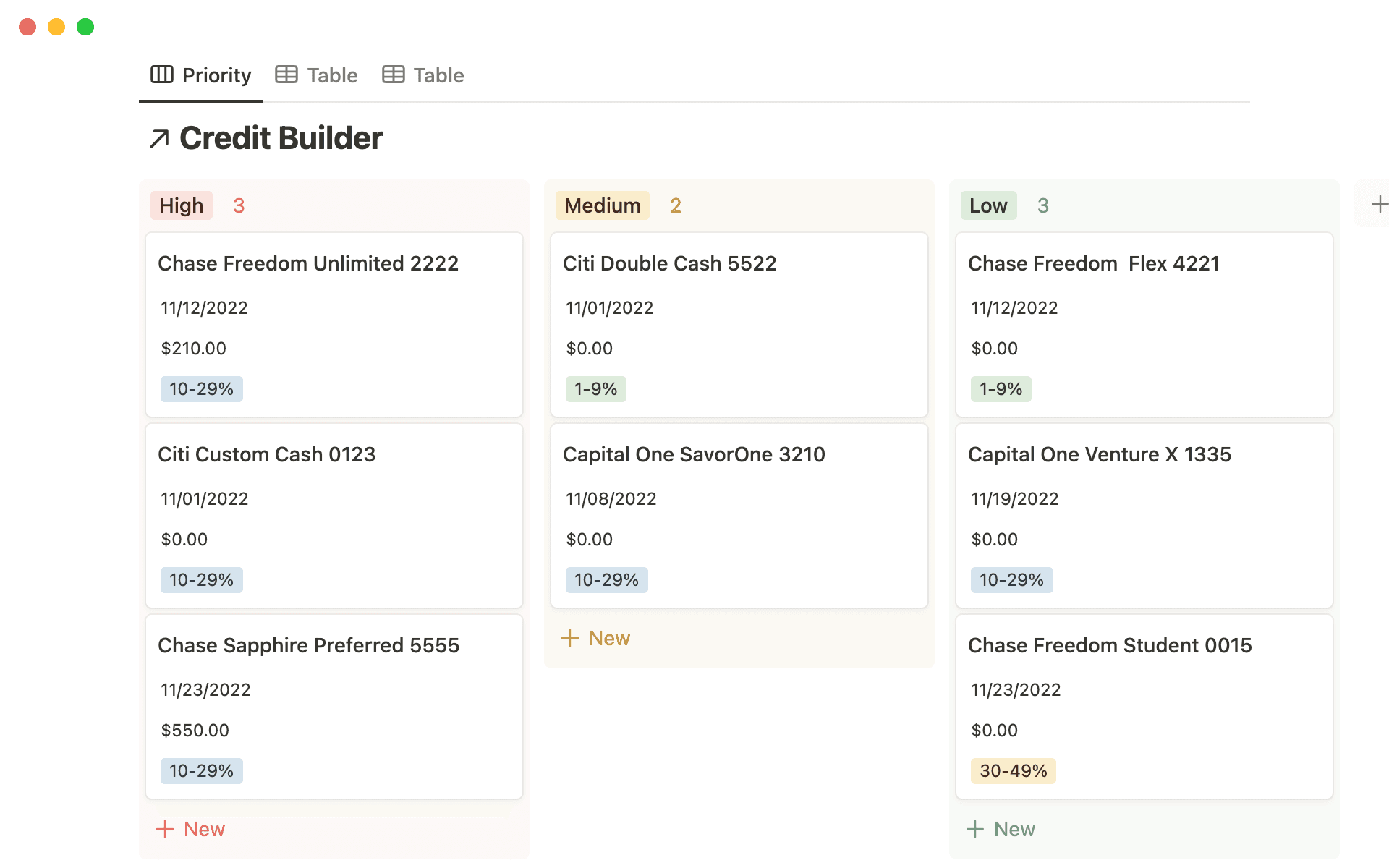Add a New card in High column
The width and height of the screenshot is (1389, 868).
point(191,829)
